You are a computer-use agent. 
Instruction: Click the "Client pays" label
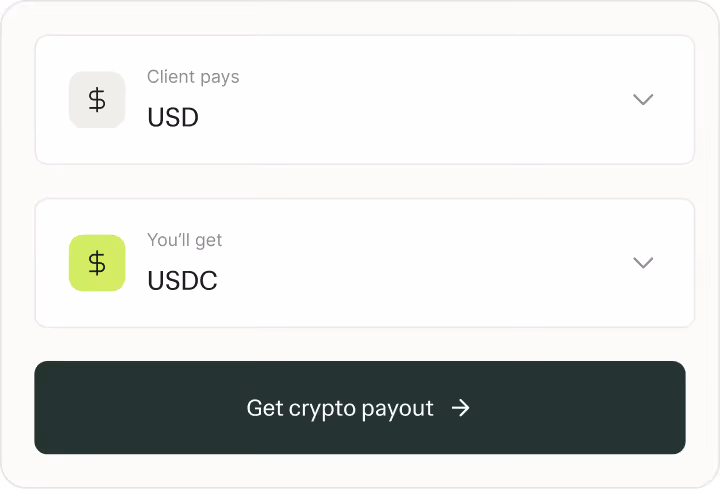coord(193,77)
